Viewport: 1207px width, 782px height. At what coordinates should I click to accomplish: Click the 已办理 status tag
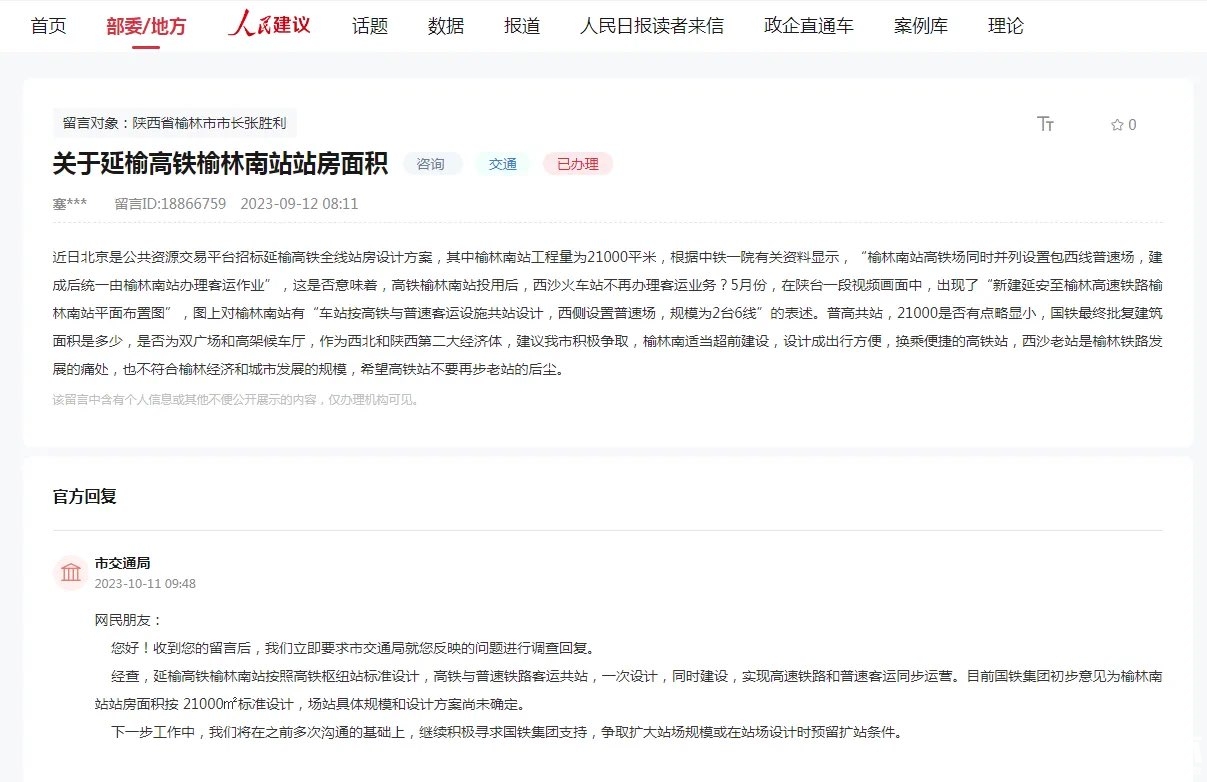[x=578, y=164]
